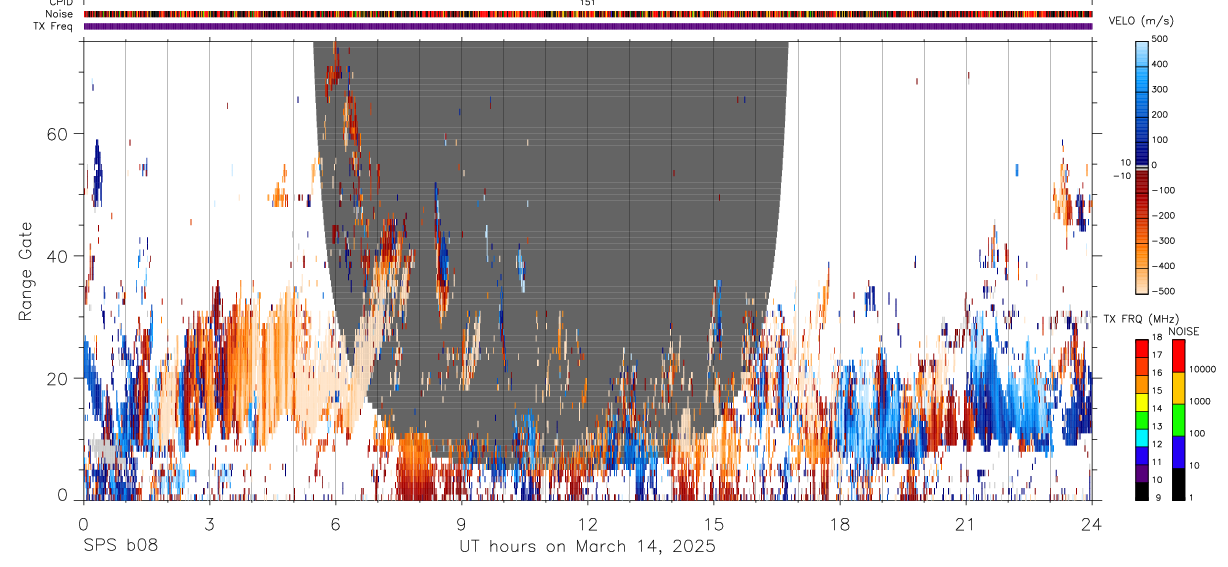Click the 300 label on velocity colorbar

click(x=1161, y=89)
